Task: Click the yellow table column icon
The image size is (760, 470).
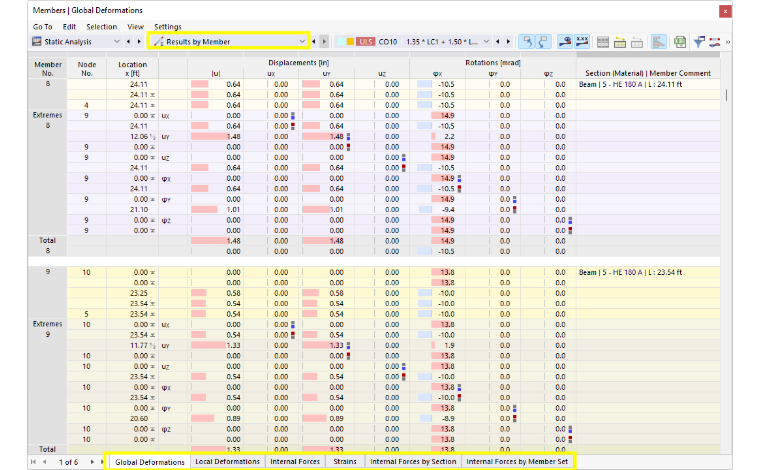Action: click(x=619, y=42)
